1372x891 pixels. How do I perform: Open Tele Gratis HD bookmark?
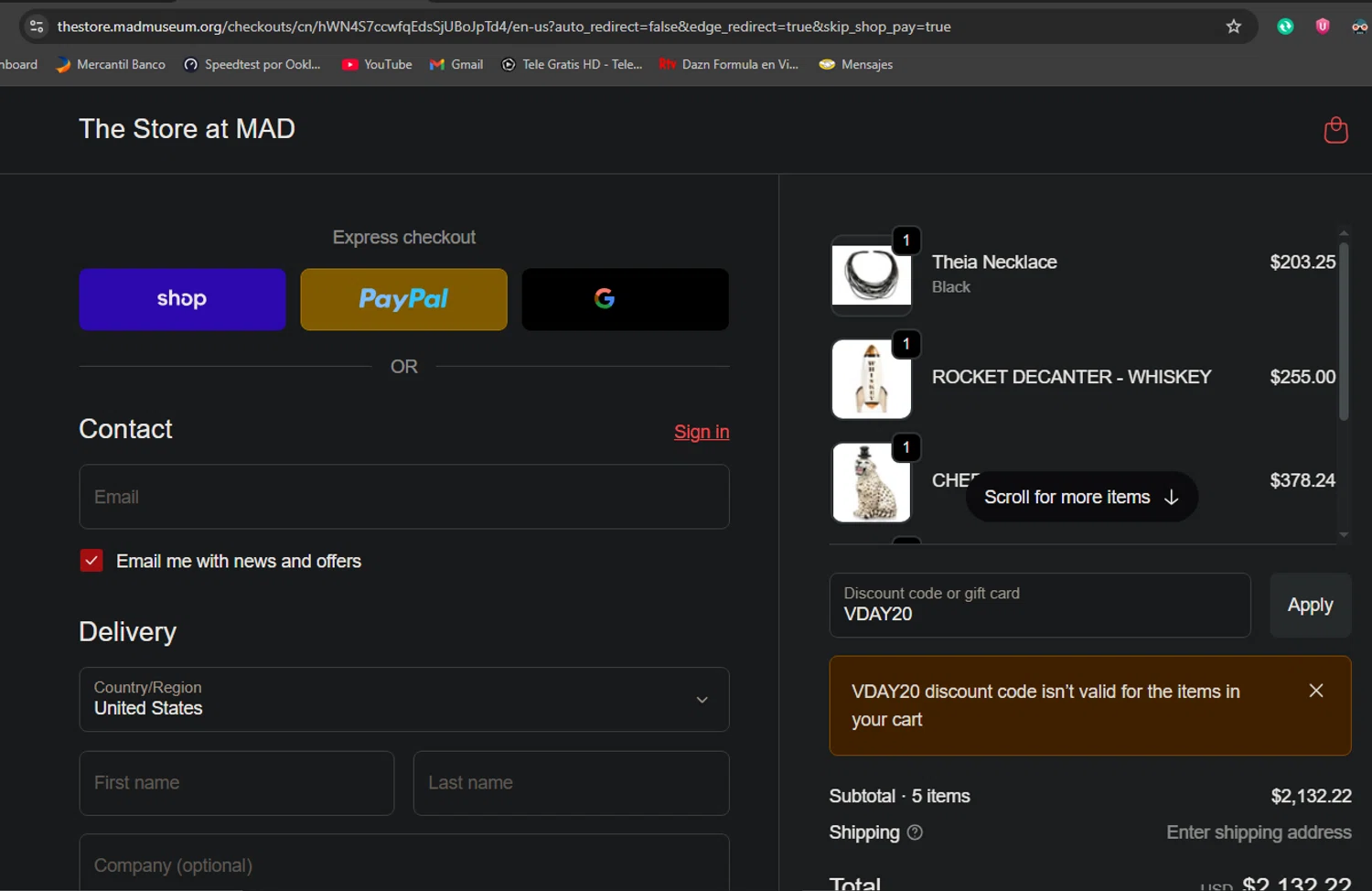pos(572,64)
